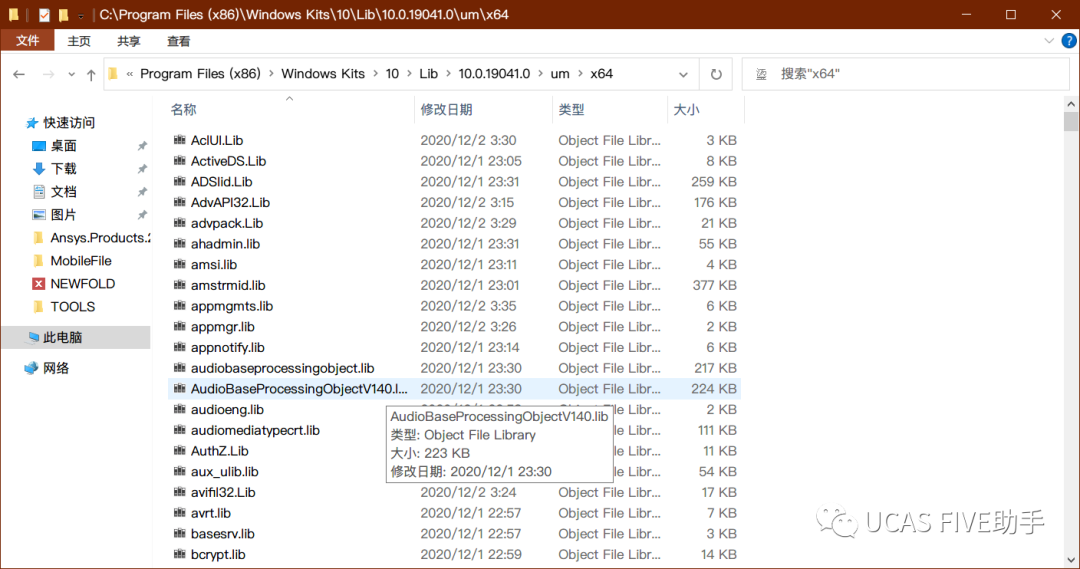Click the aux_ulib.lib file name
The image size is (1080, 569).
click(x=225, y=472)
